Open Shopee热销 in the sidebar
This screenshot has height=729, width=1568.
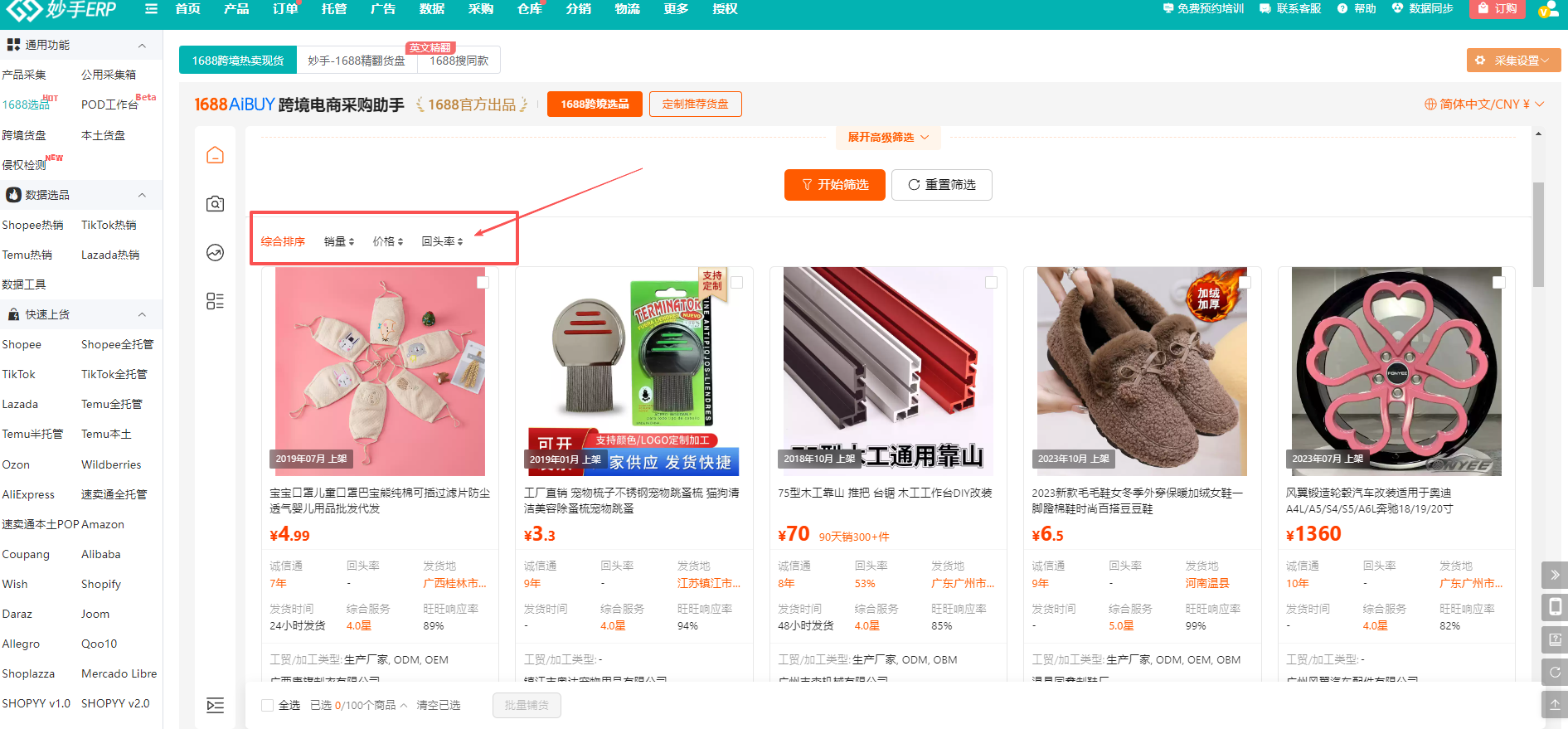click(x=32, y=225)
